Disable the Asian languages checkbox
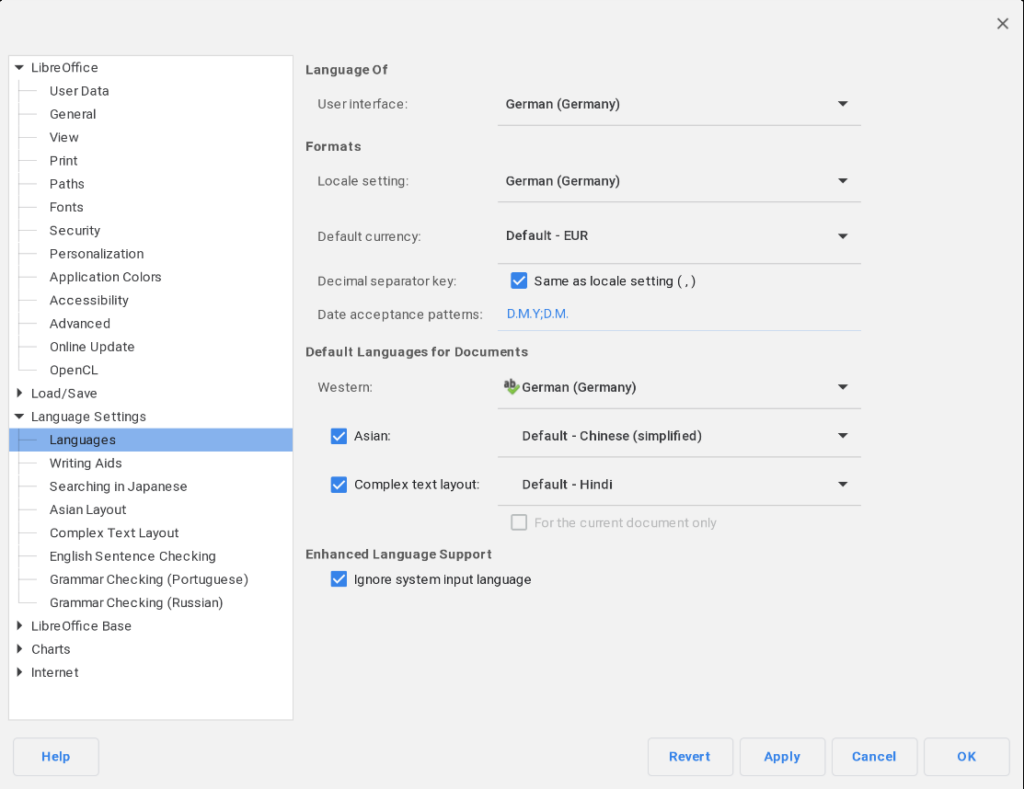The image size is (1024, 789). pyautogui.click(x=338, y=436)
